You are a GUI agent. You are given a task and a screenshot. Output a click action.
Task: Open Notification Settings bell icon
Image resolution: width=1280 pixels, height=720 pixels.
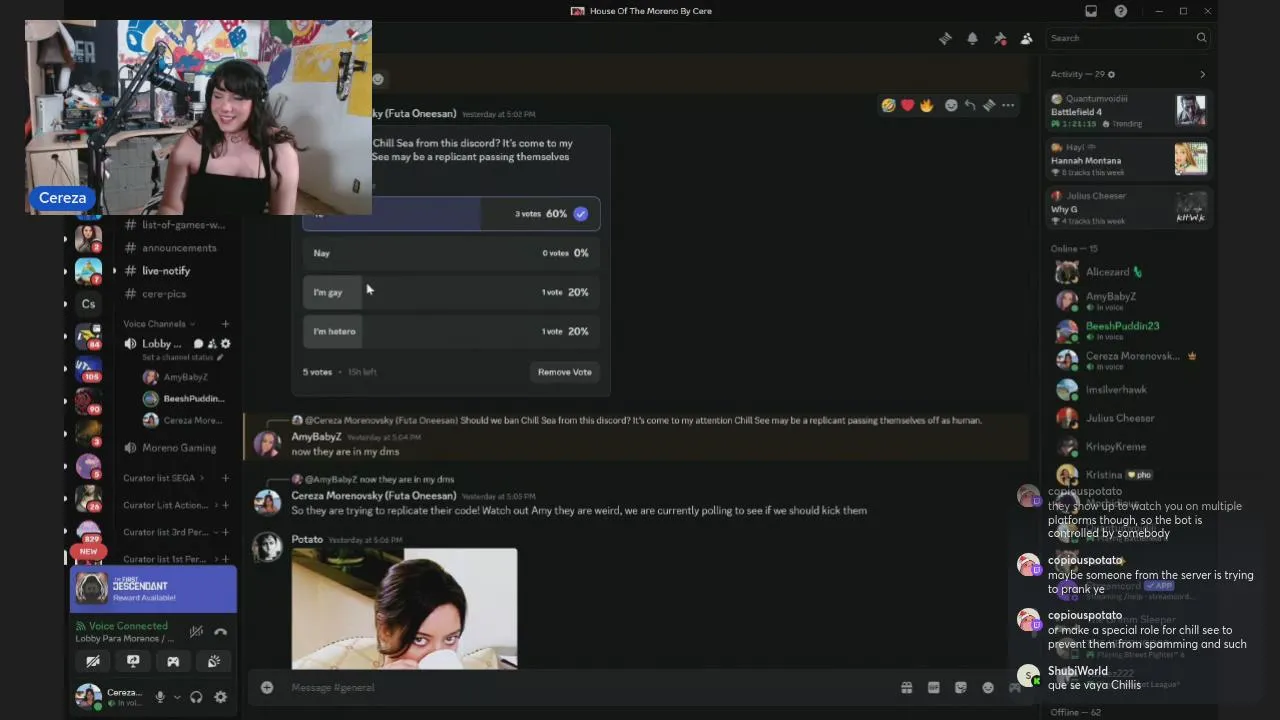972,38
